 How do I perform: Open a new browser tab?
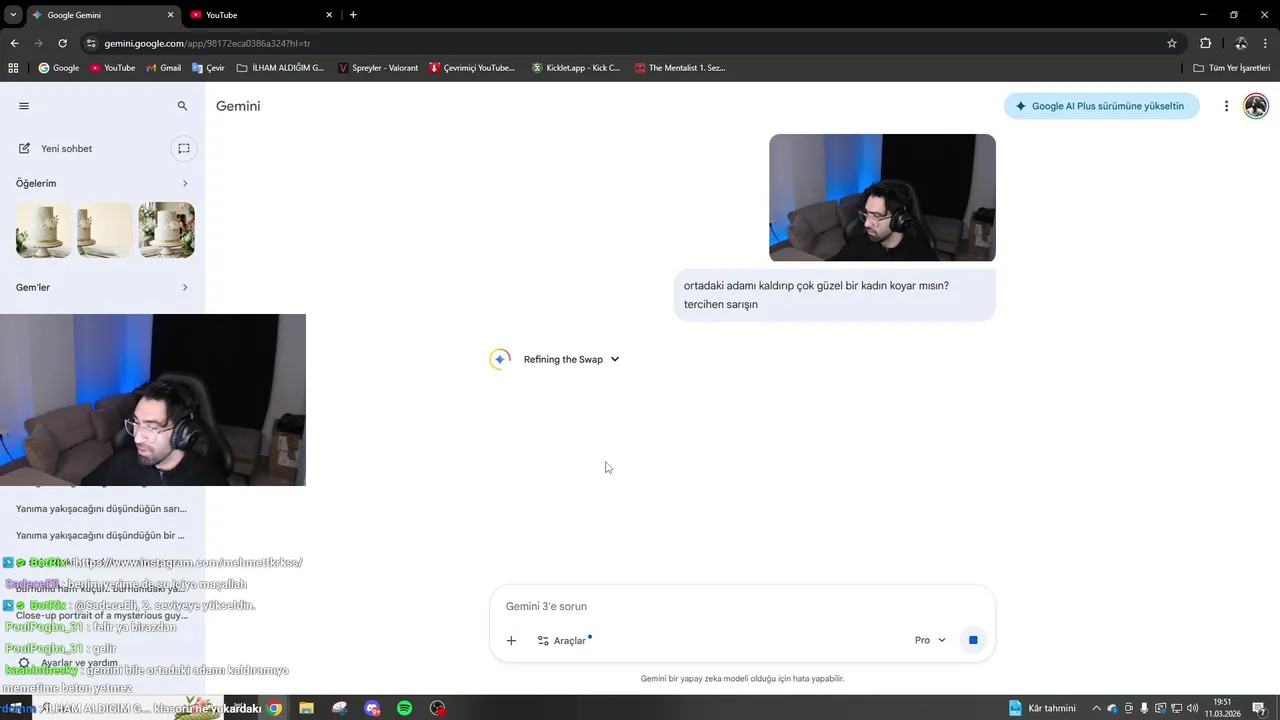(353, 15)
